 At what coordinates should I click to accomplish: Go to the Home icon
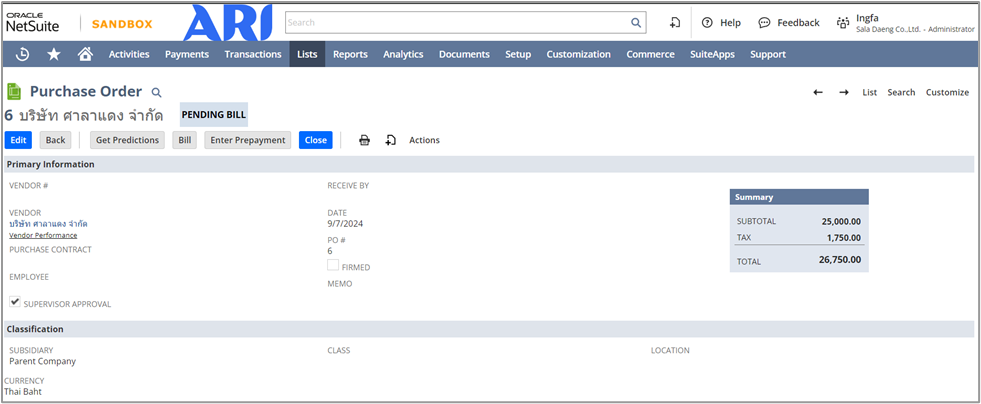[x=85, y=54]
